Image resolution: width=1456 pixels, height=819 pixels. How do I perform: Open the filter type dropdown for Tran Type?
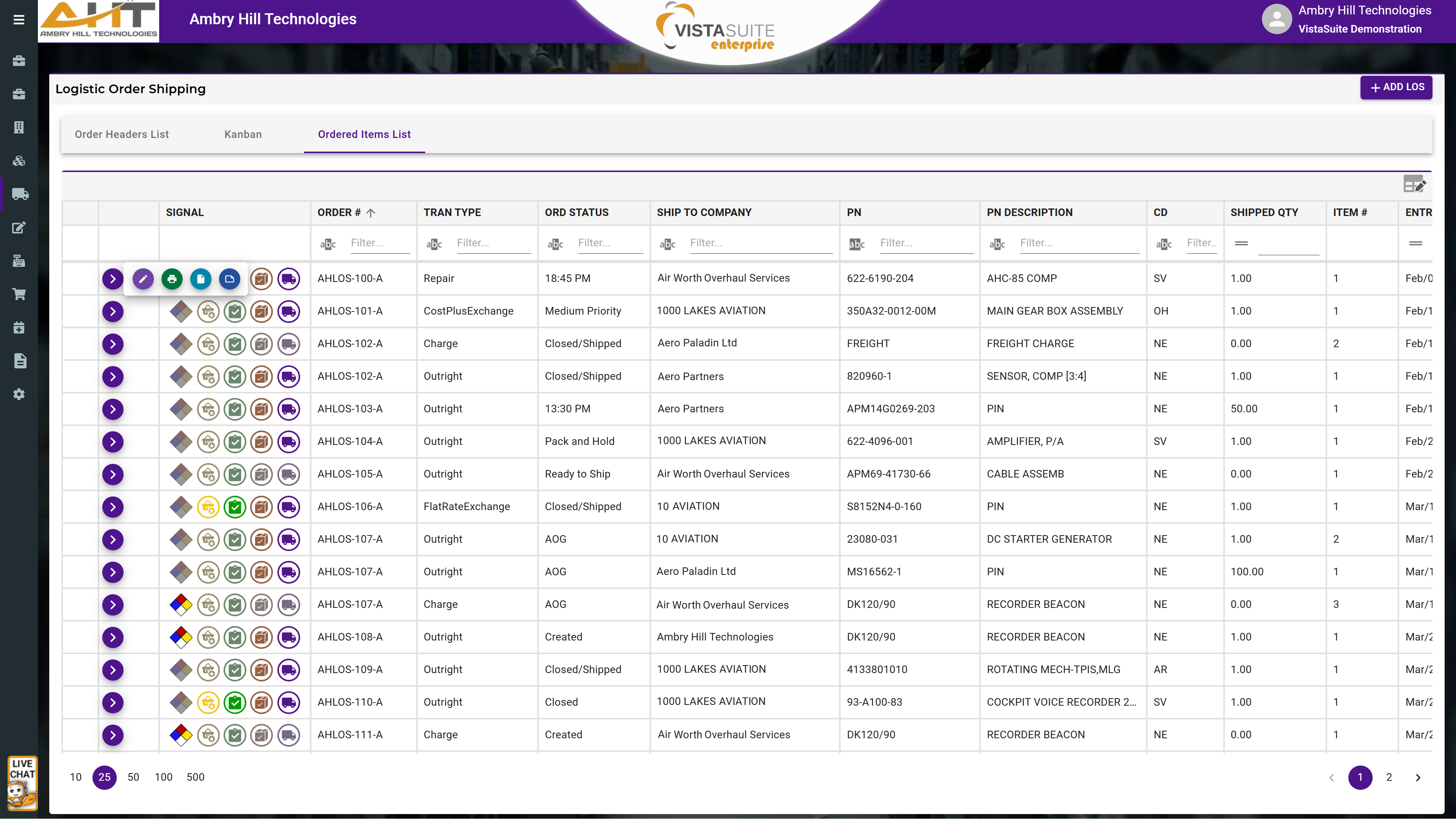(434, 244)
